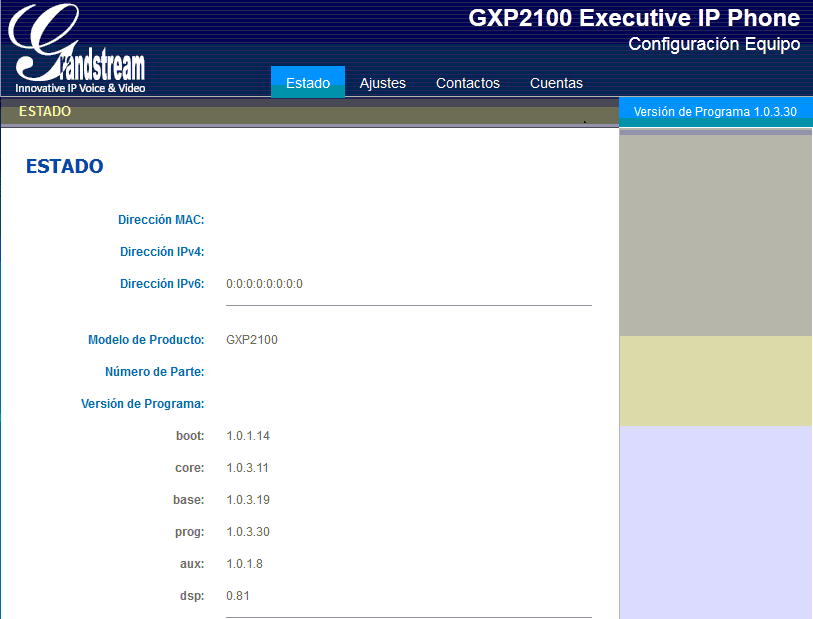The image size is (813, 619).
Task: Open the Contactos tab
Action: (x=467, y=83)
